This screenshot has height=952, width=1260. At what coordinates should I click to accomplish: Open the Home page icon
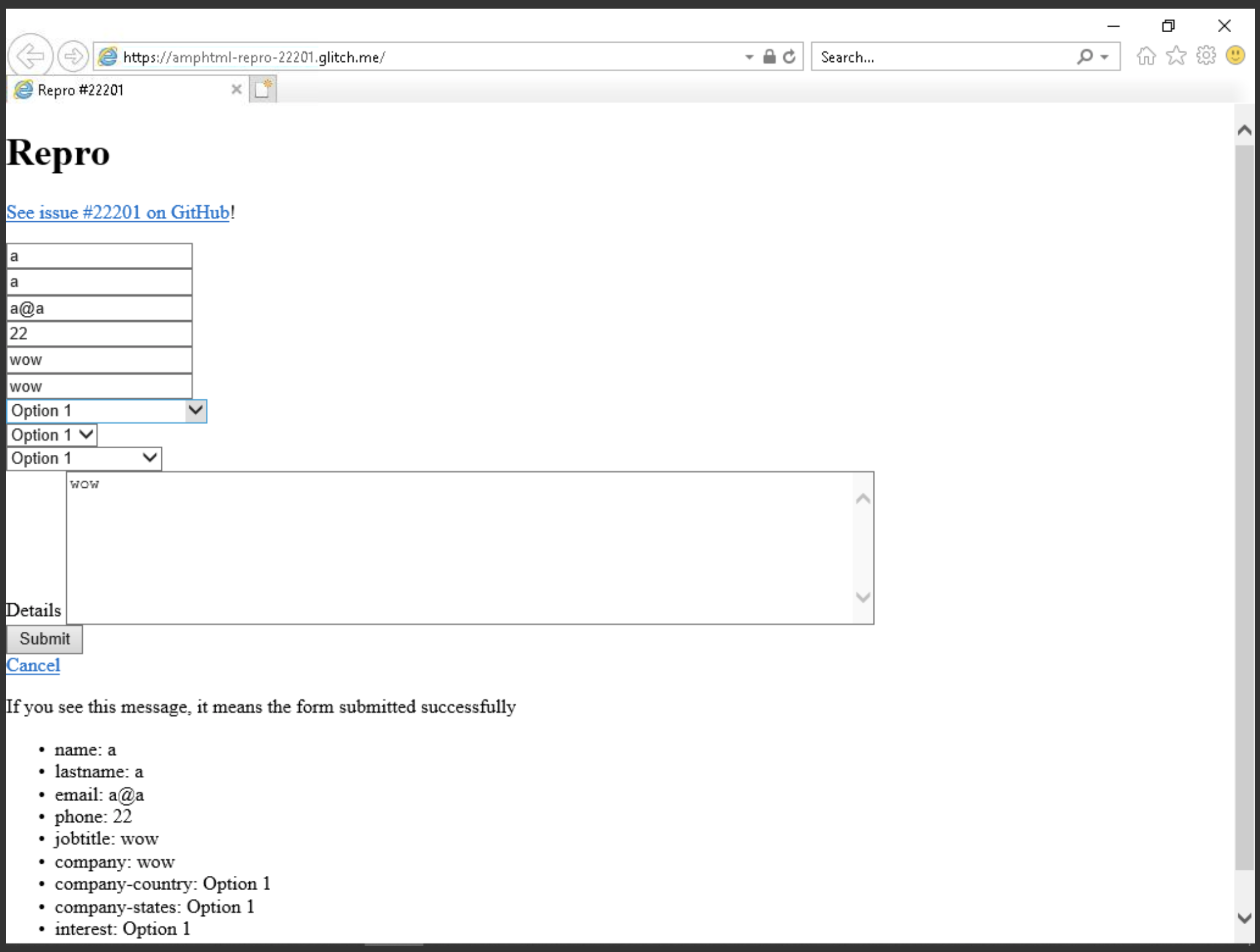coord(1146,56)
